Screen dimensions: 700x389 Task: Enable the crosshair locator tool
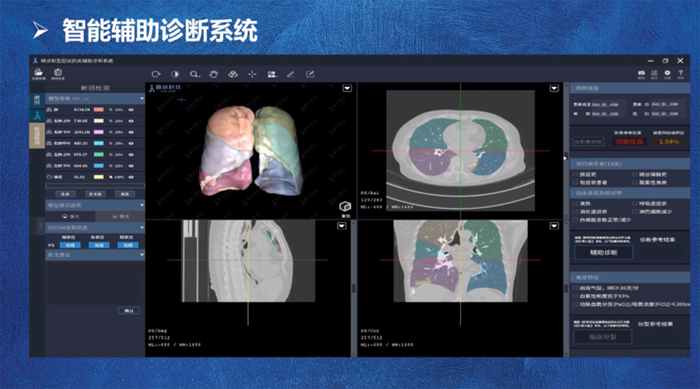pyautogui.click(x=252, y=74)
